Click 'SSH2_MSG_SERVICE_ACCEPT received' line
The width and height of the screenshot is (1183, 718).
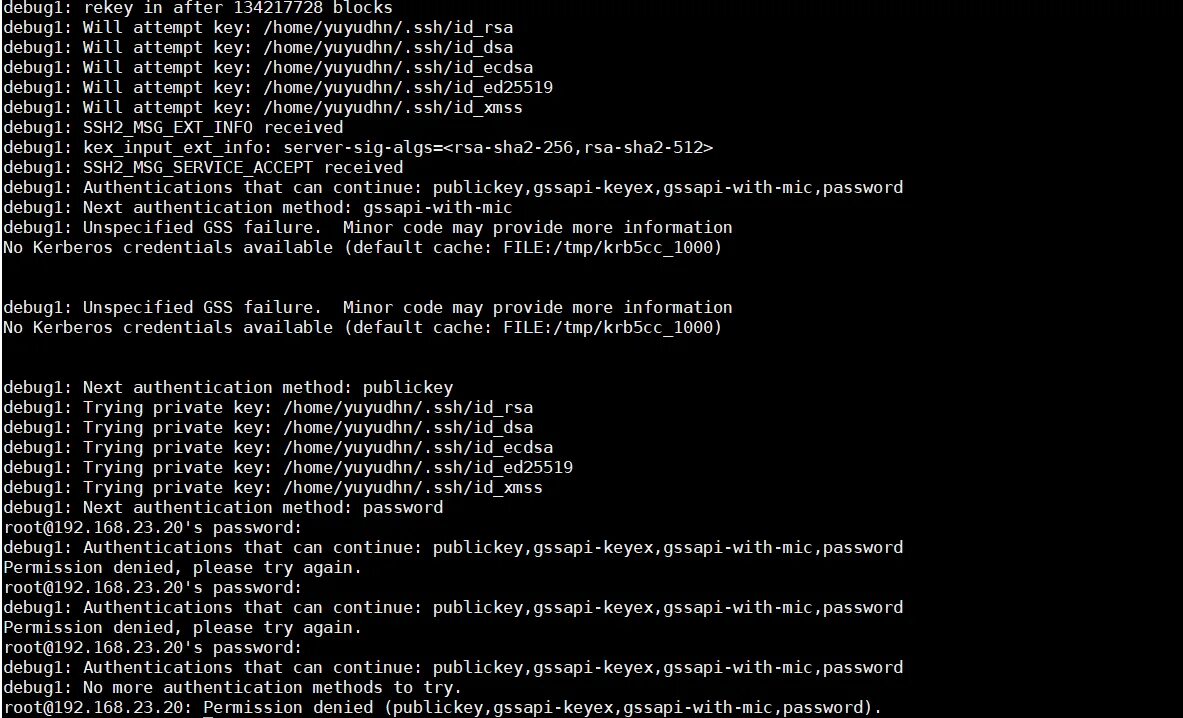click(x=203, y=167)
